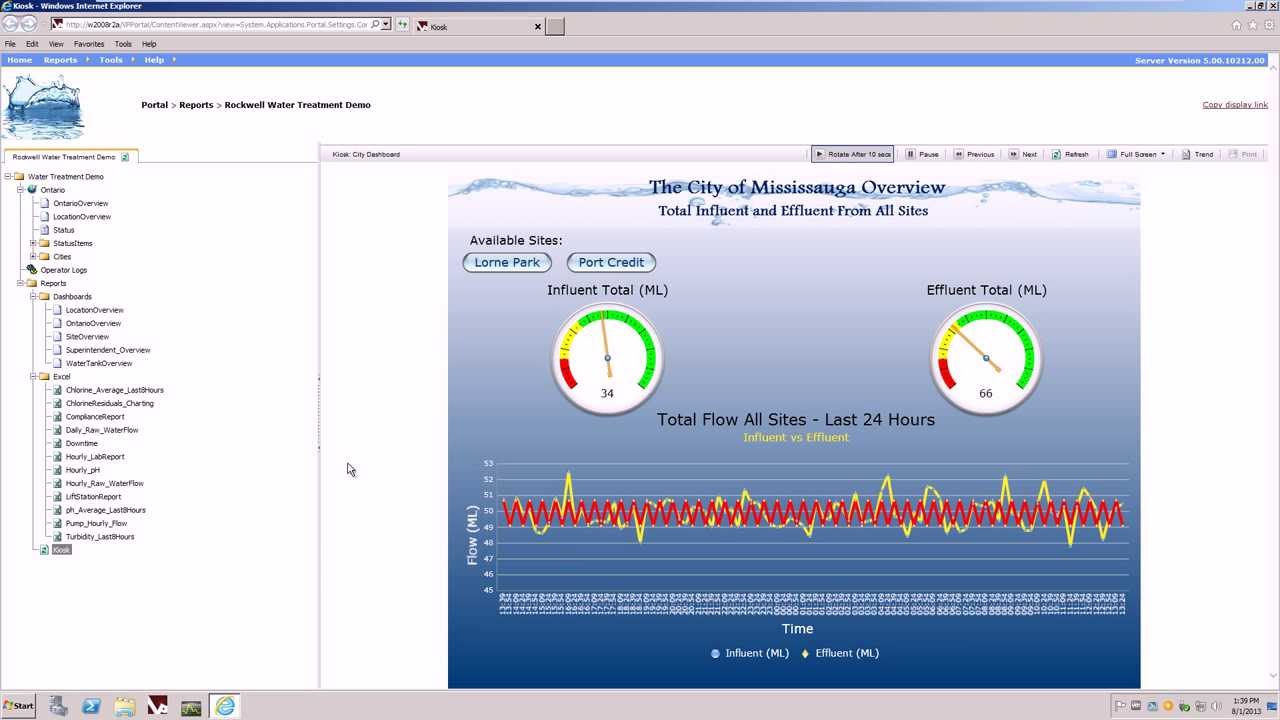Expand the Cities folder
This screenshot has height=720, width=1280.
[33, 257]
